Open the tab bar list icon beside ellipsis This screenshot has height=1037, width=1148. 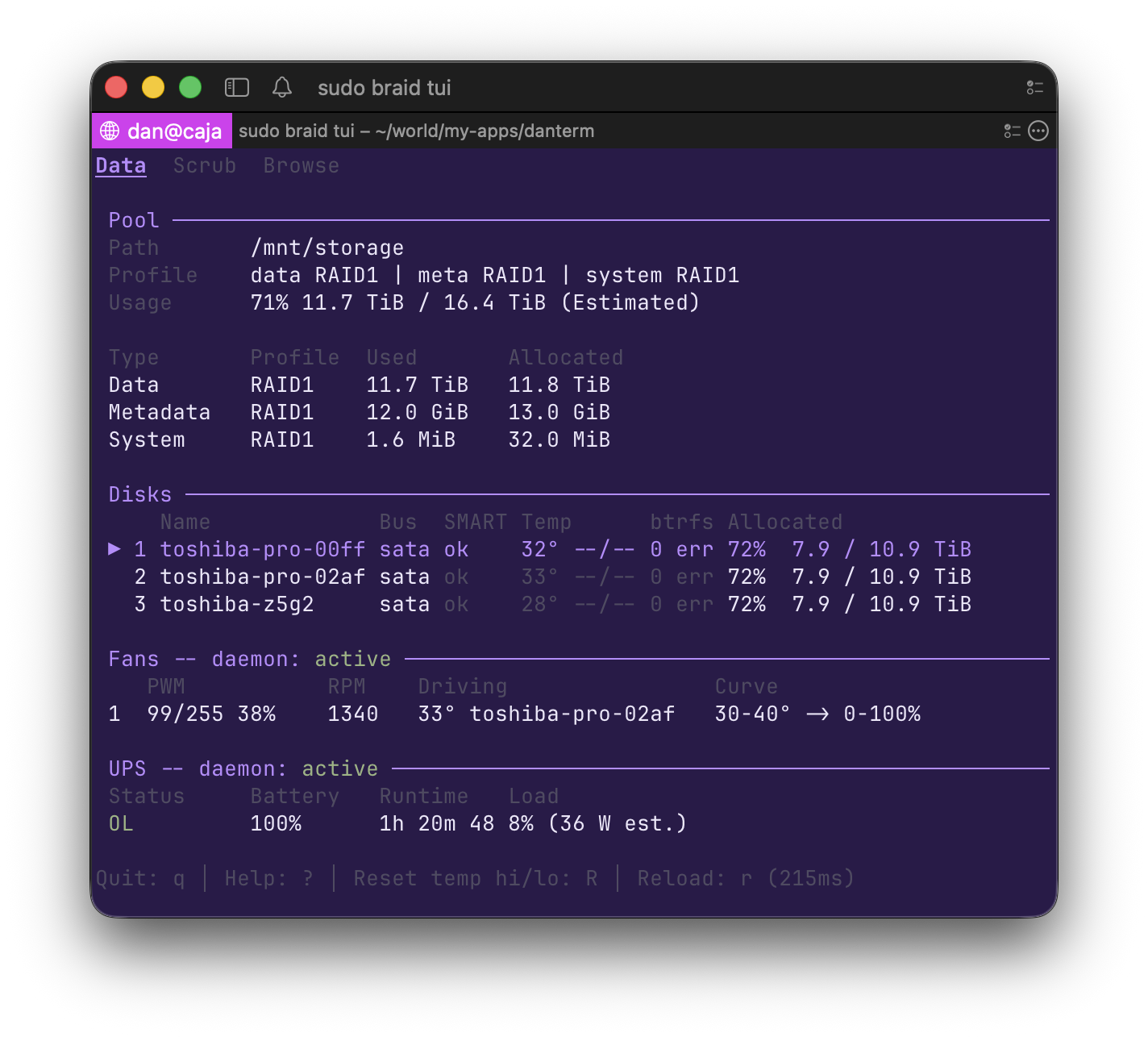(x=1013, y=131)
